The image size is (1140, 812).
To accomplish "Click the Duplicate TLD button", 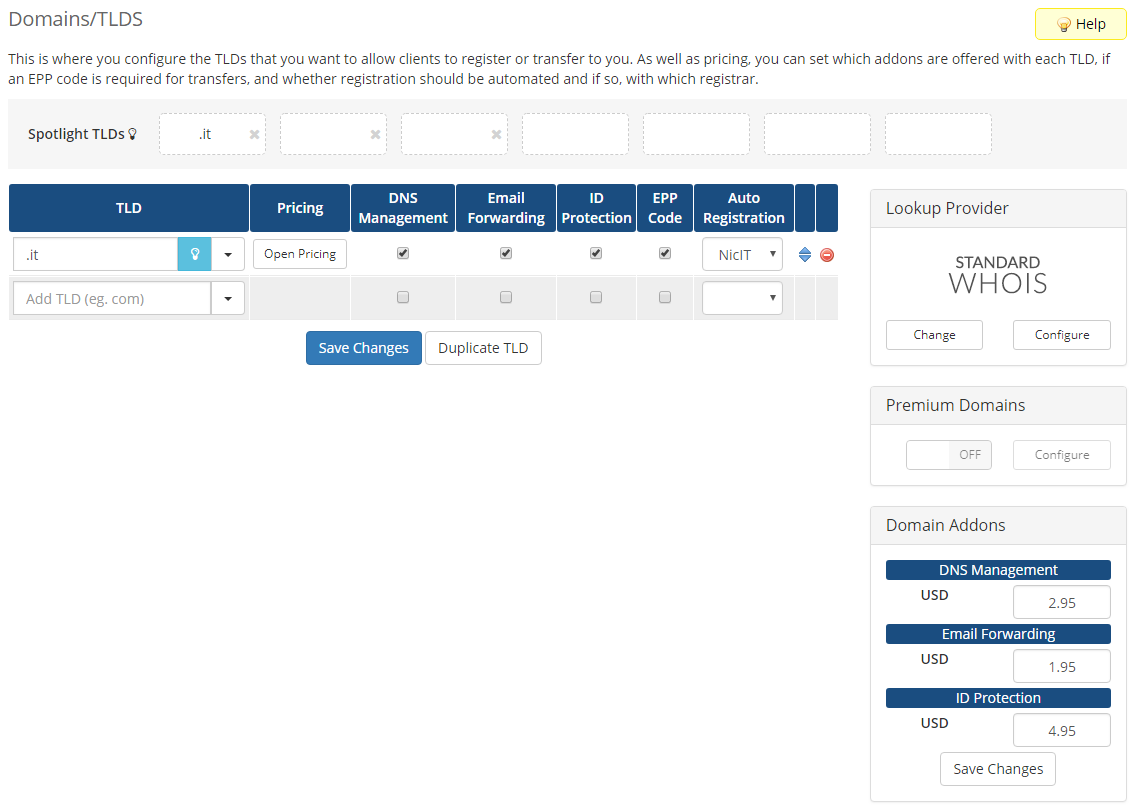I will coord(483,348).
